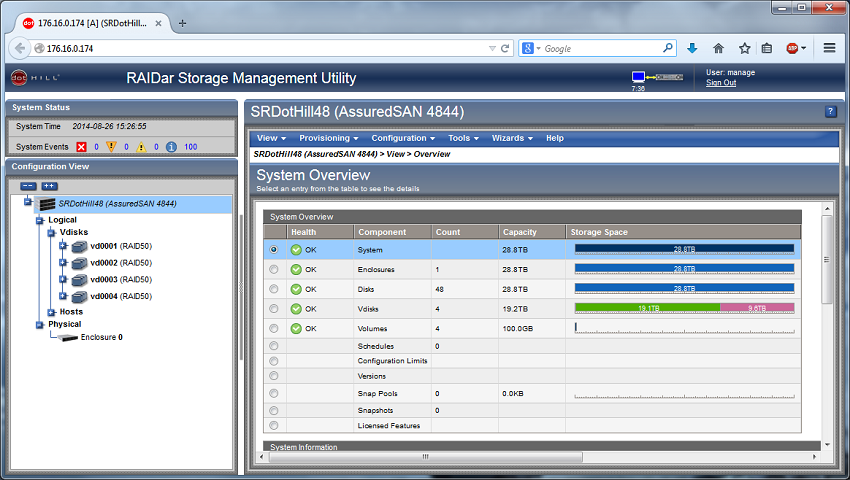Click the Google search field

[602, 48]
